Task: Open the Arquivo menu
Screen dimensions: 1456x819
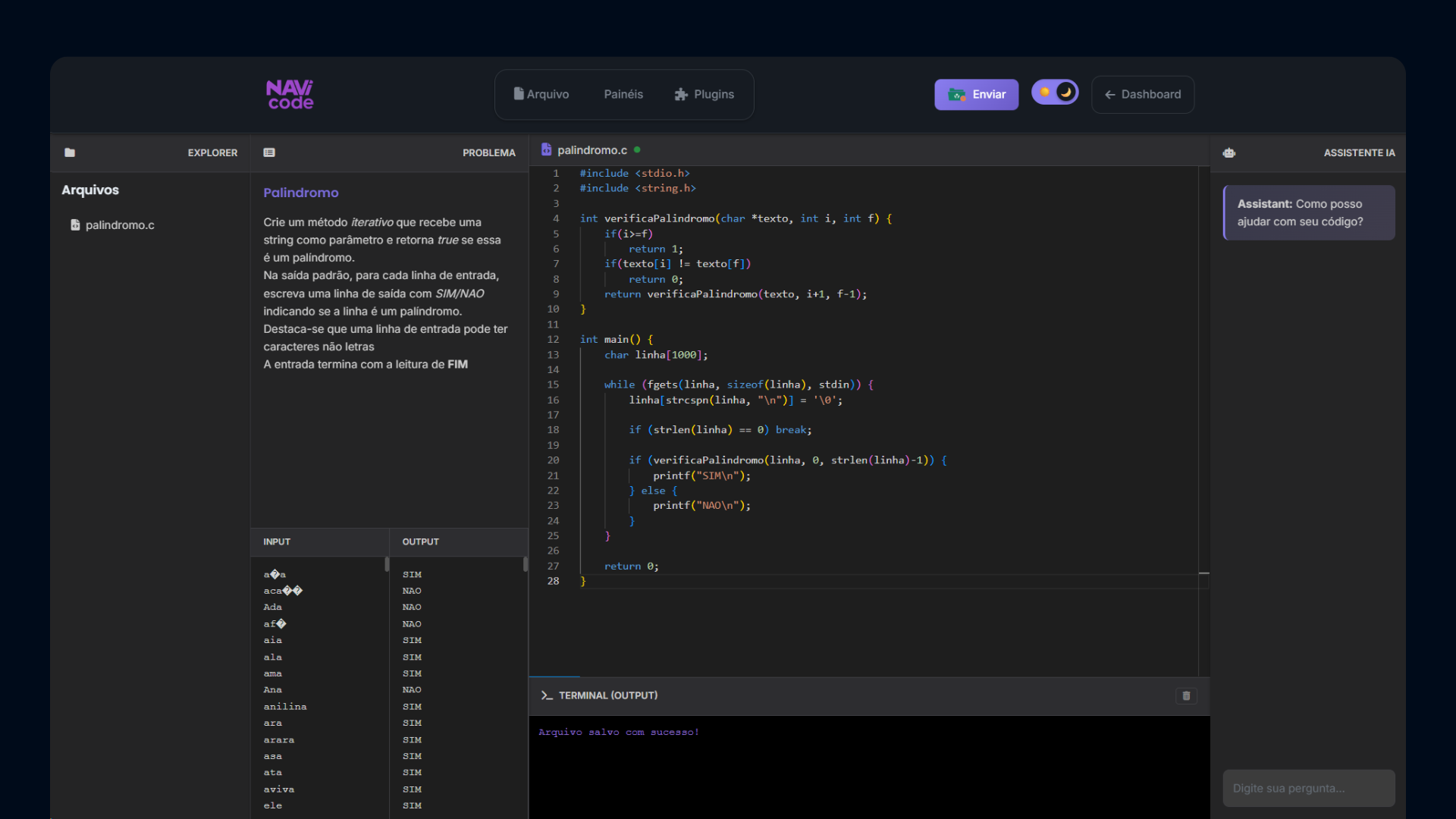Action: (x=542, y=94)
